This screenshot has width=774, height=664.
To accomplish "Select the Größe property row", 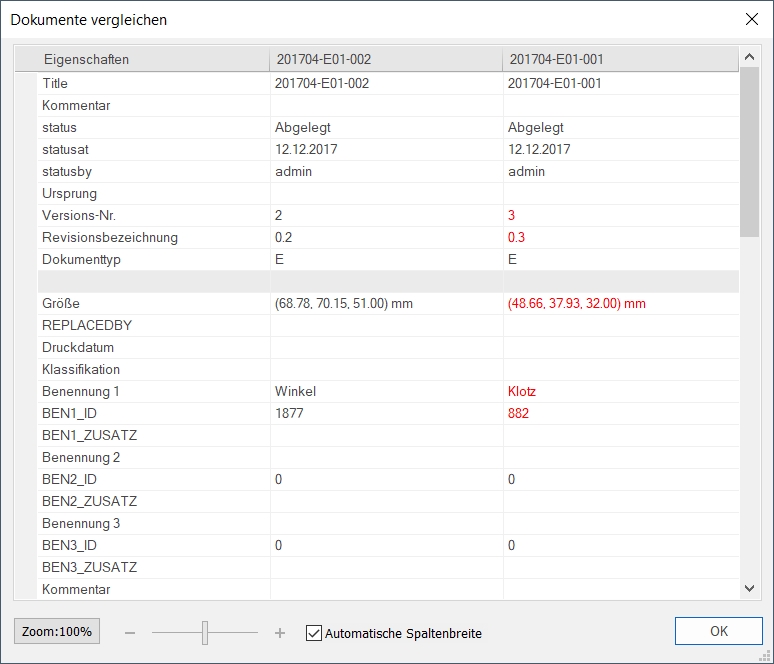I will pyautogui.click(x=61, y=304).
